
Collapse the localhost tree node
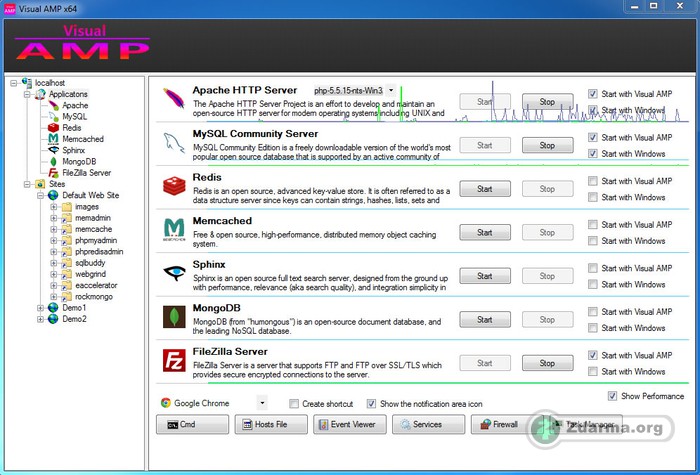click(x=13, y=83)
